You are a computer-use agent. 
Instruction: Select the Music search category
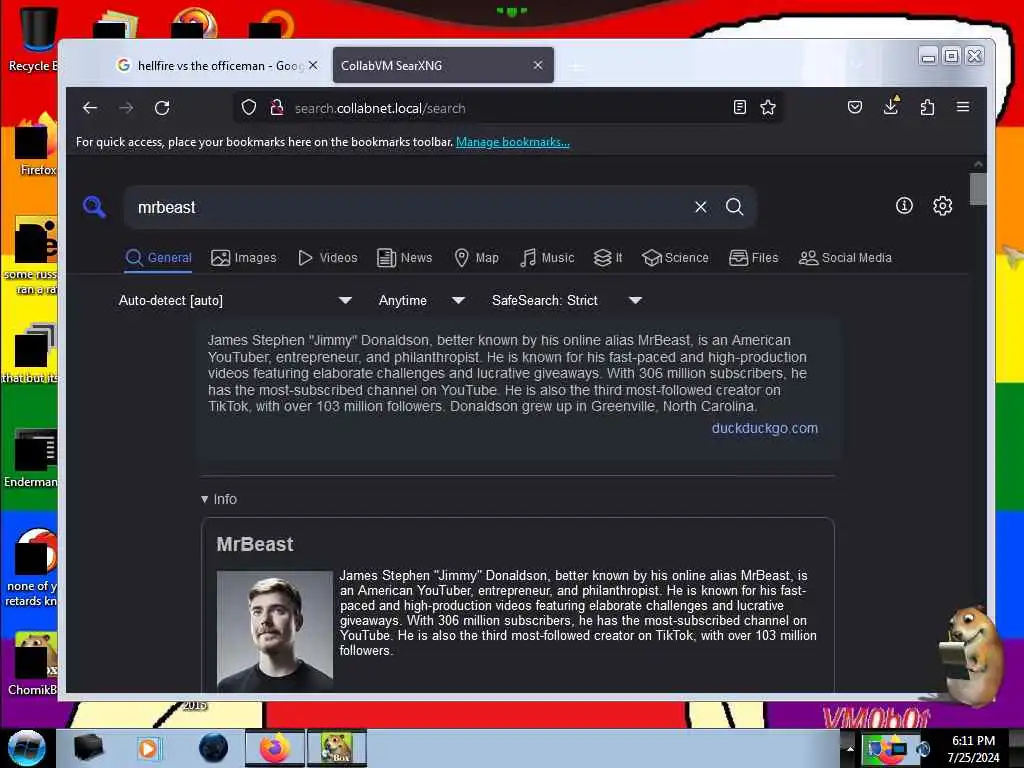point(547,258)
